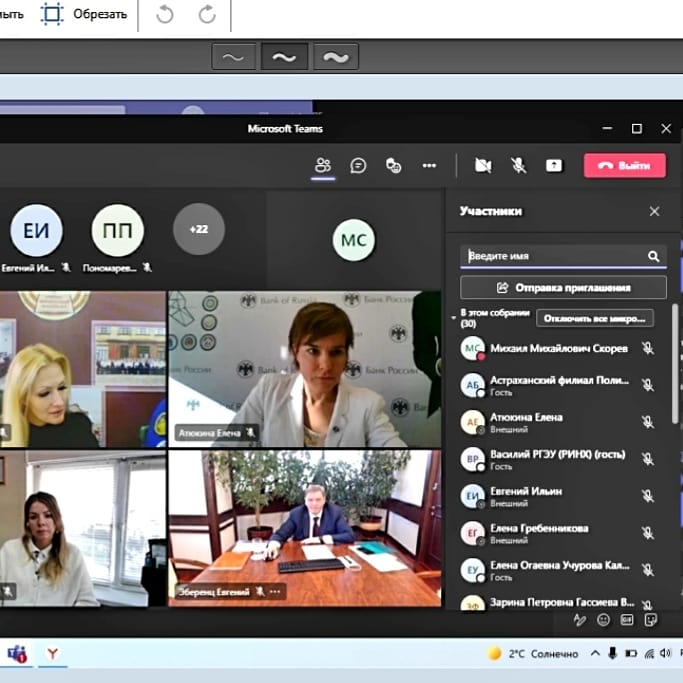Click Отправка приглашения button
683x683 pixels.
point(563,287)
